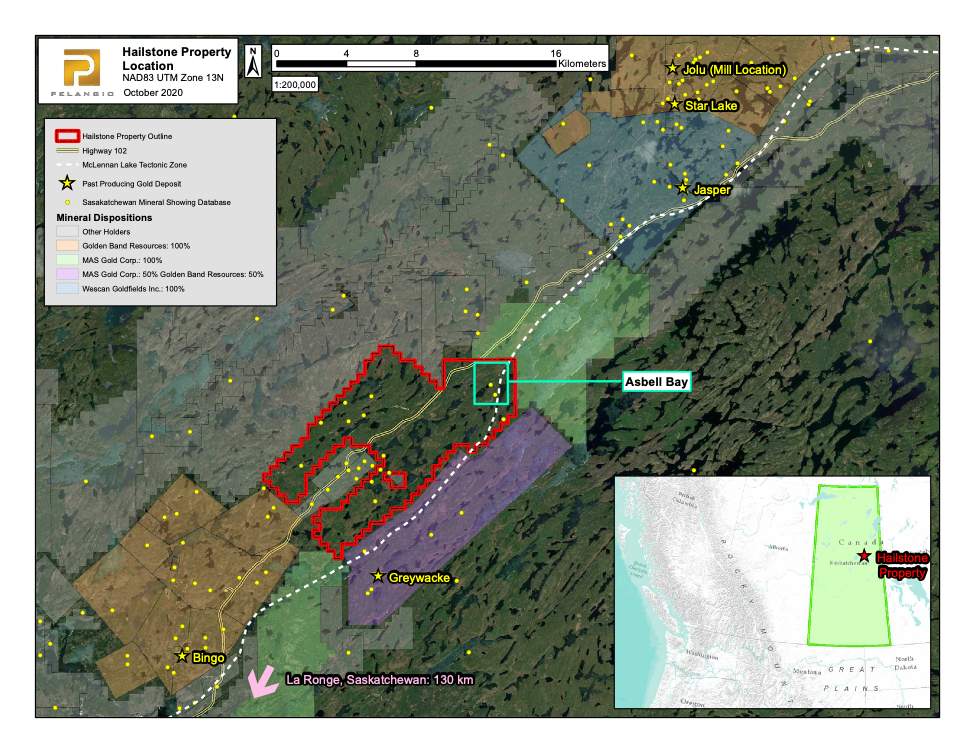Click the Golden Band Resources legend swatch
Viewport: 977px width, 754px height.
pos(66,245)
